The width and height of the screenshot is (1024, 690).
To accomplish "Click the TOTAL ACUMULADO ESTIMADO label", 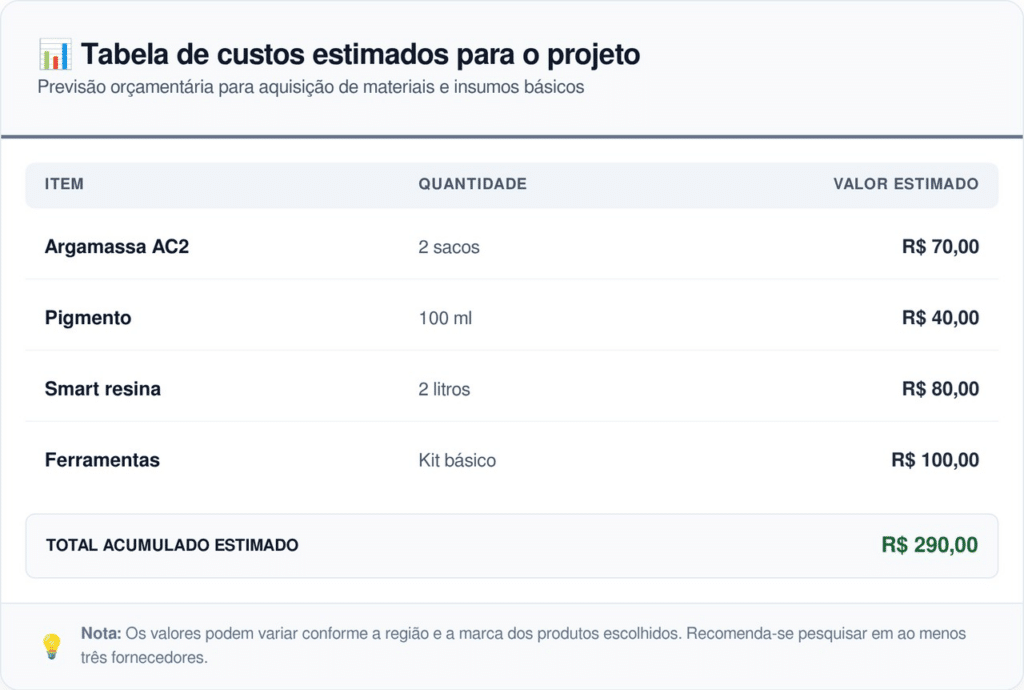I will [x=172, y=545].
